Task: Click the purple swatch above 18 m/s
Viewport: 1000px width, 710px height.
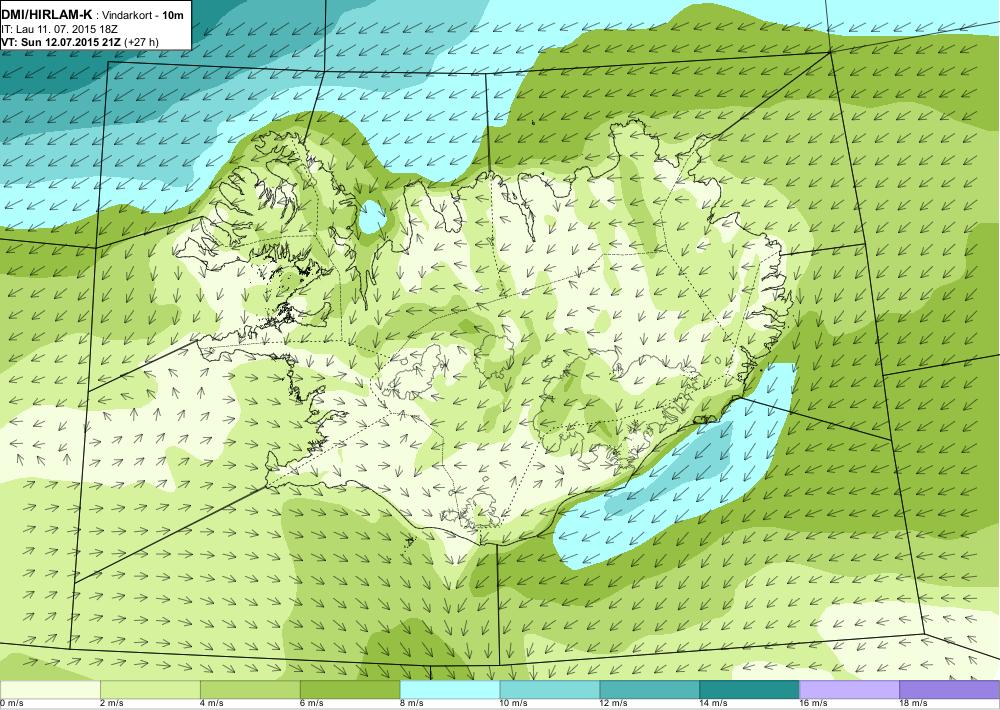Action: [950, 690]
